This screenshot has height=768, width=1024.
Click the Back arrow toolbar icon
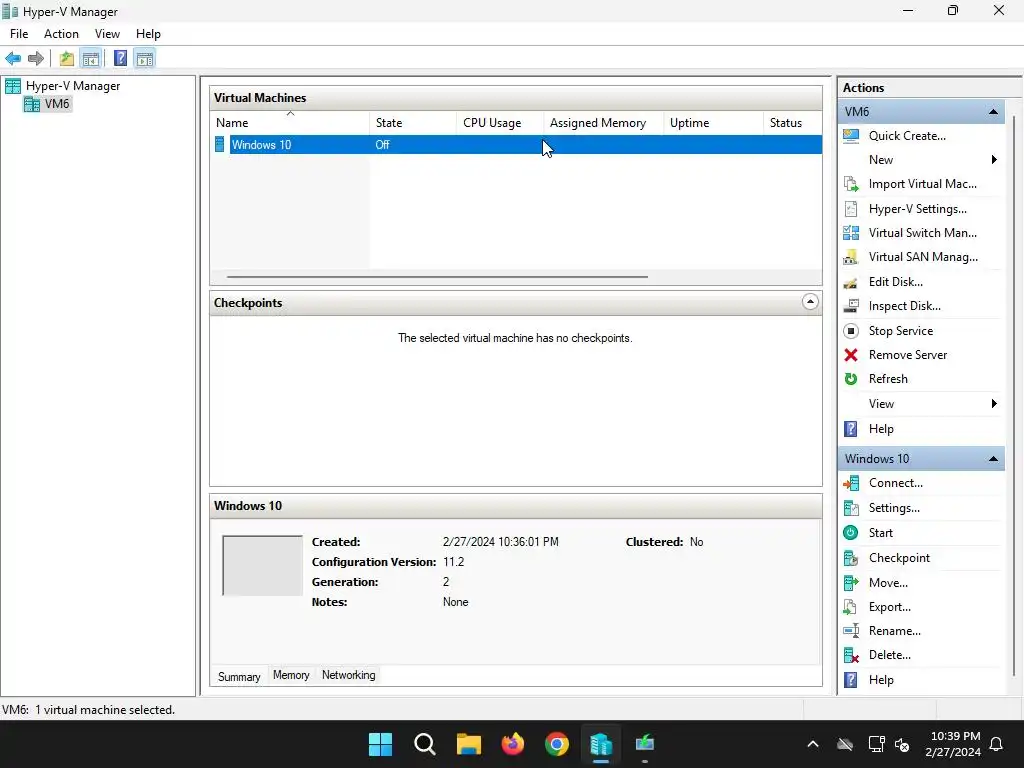point(13,59)
